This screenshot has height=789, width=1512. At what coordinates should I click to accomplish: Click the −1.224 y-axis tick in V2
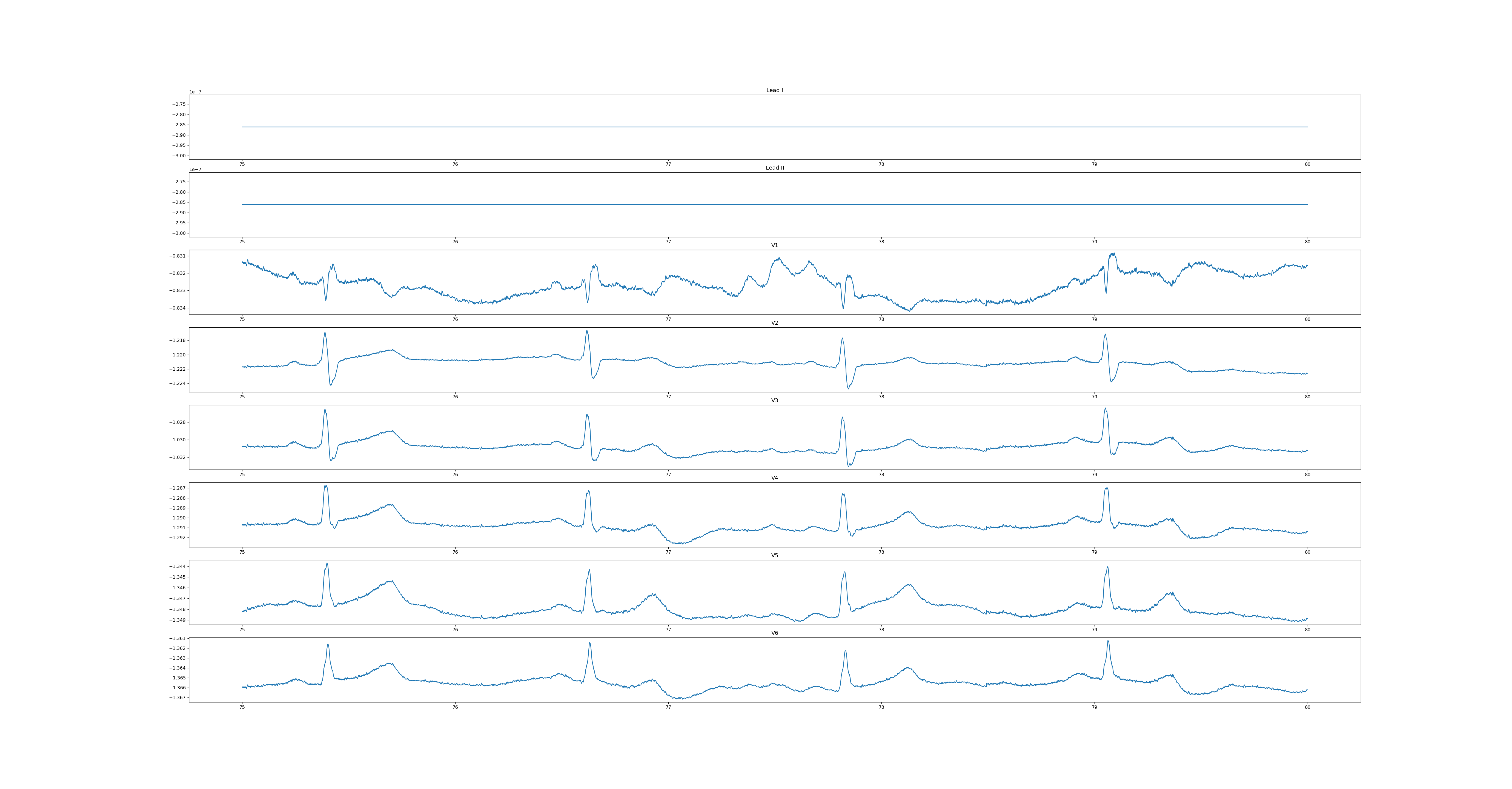point(178,383)
